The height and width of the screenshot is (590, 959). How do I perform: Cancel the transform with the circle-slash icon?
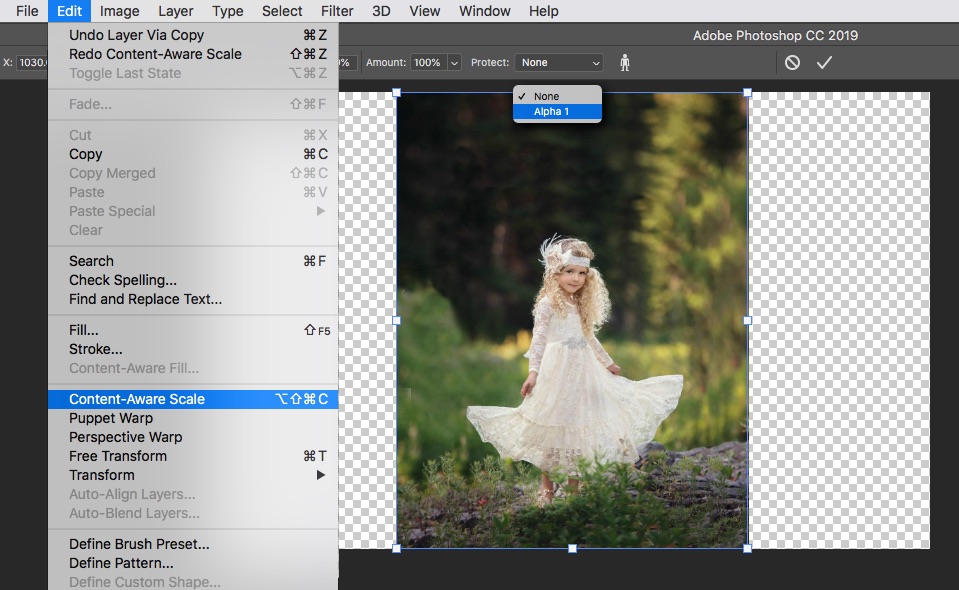coord(792,62)
